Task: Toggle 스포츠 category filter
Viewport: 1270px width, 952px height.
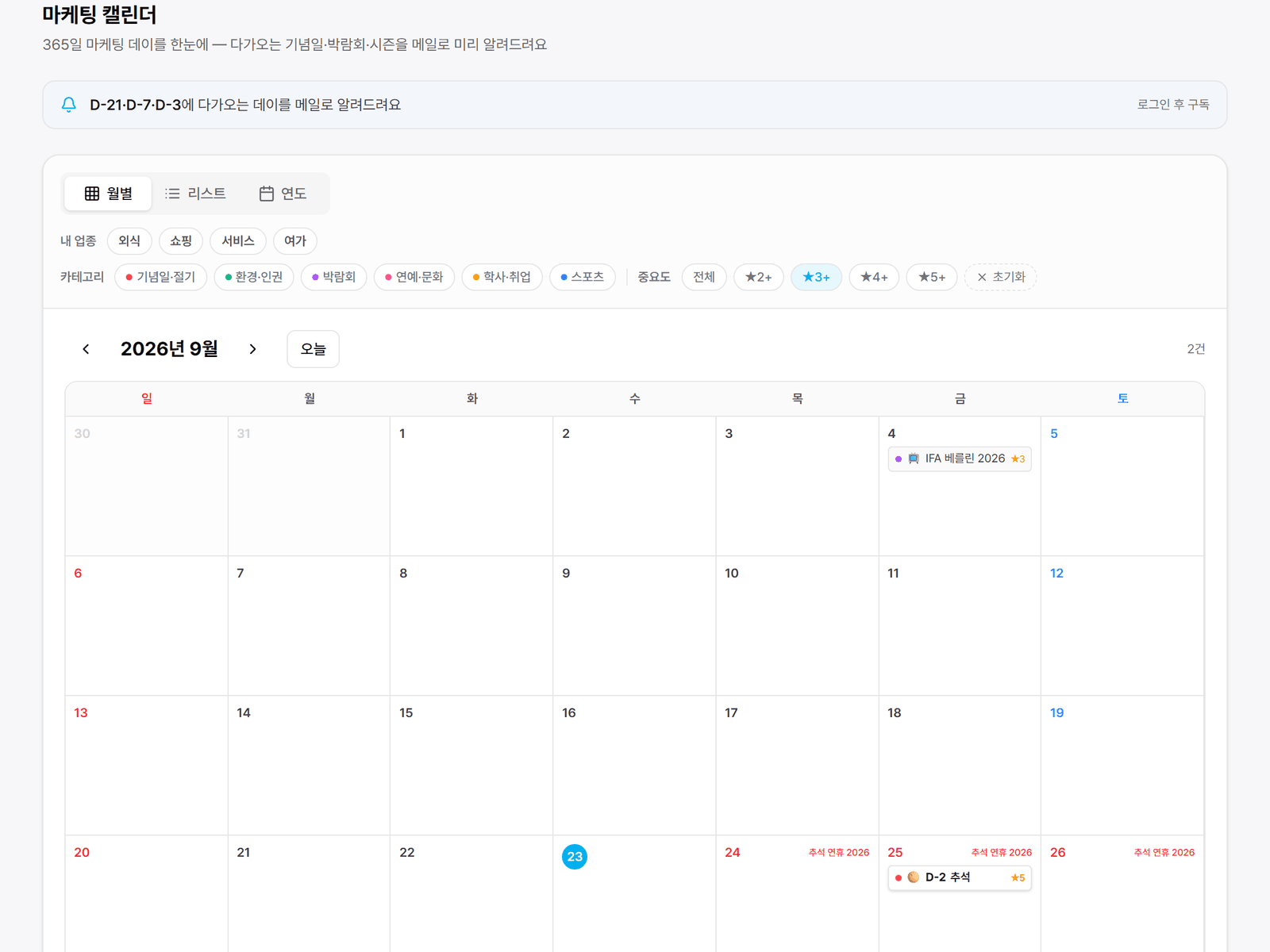Action: click(x=583, y=277)
